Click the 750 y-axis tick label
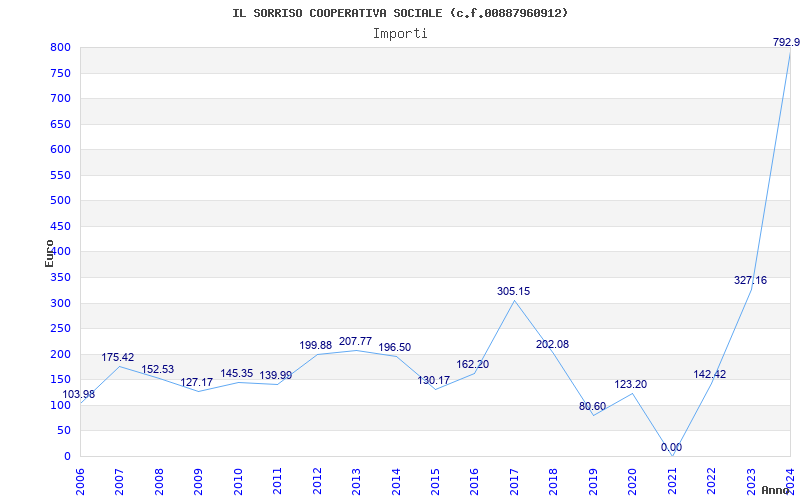This screenshot has width=800, height=500. (x=60, y=73)
